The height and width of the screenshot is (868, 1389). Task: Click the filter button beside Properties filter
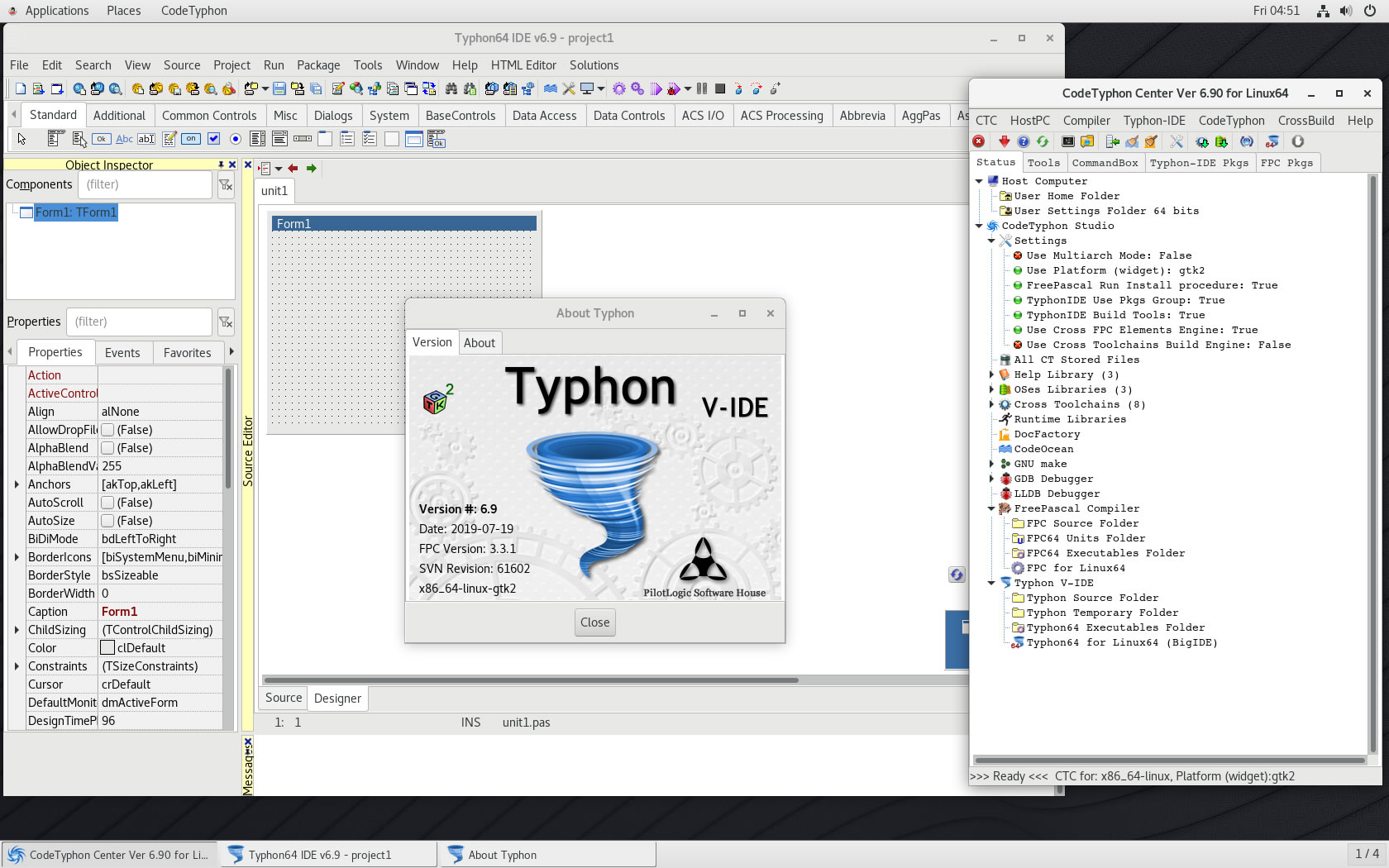point(226,322)
